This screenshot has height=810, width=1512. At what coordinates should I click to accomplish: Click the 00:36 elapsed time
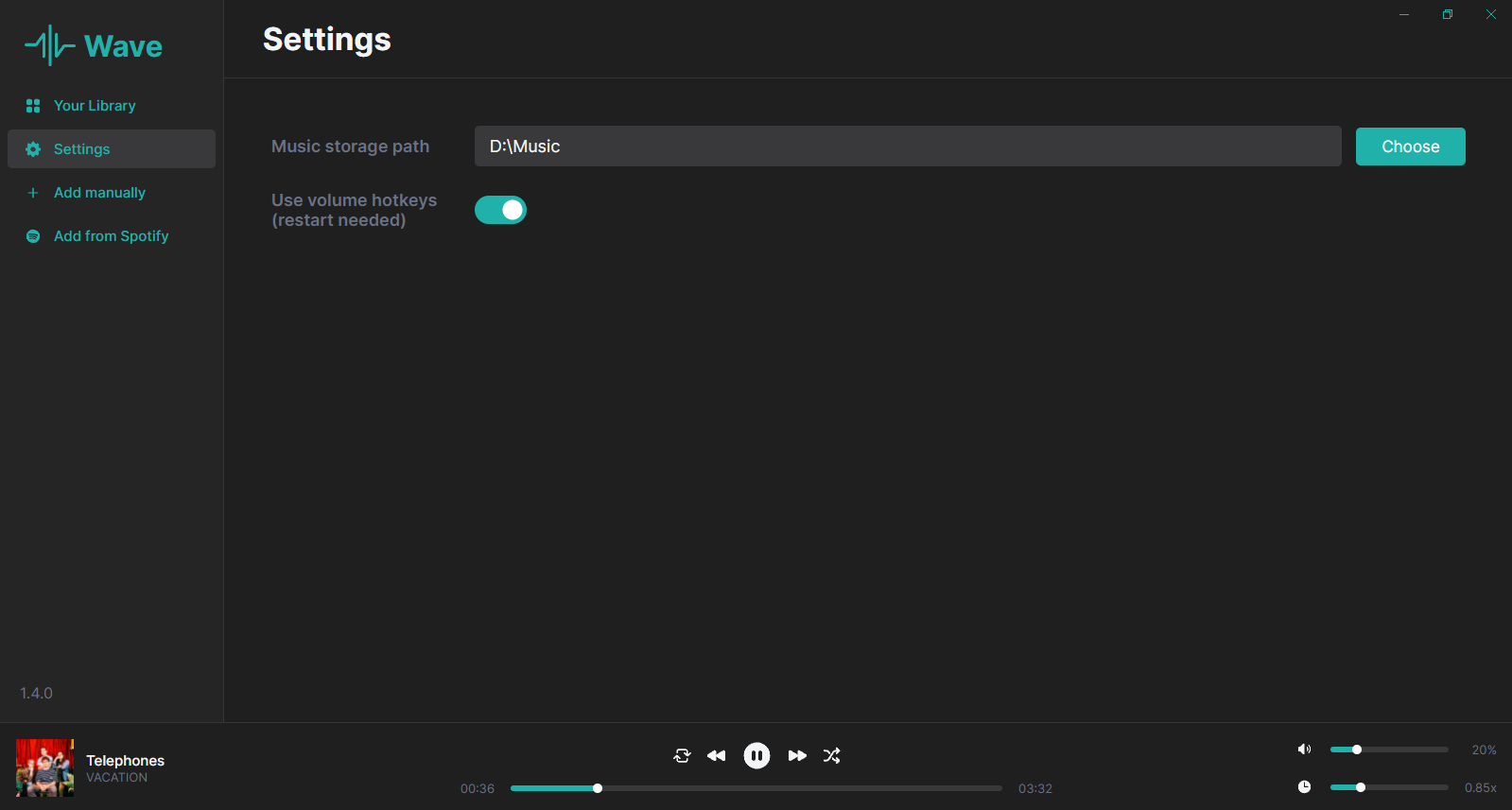point(478,788)
